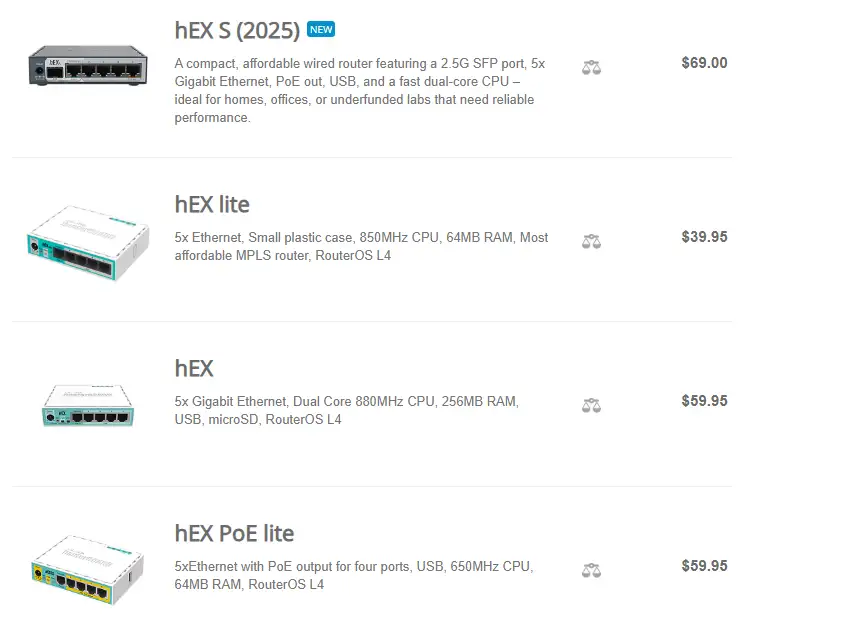Click the hEX S (2025) description text

pyautogui.click(x=358, y=90)
